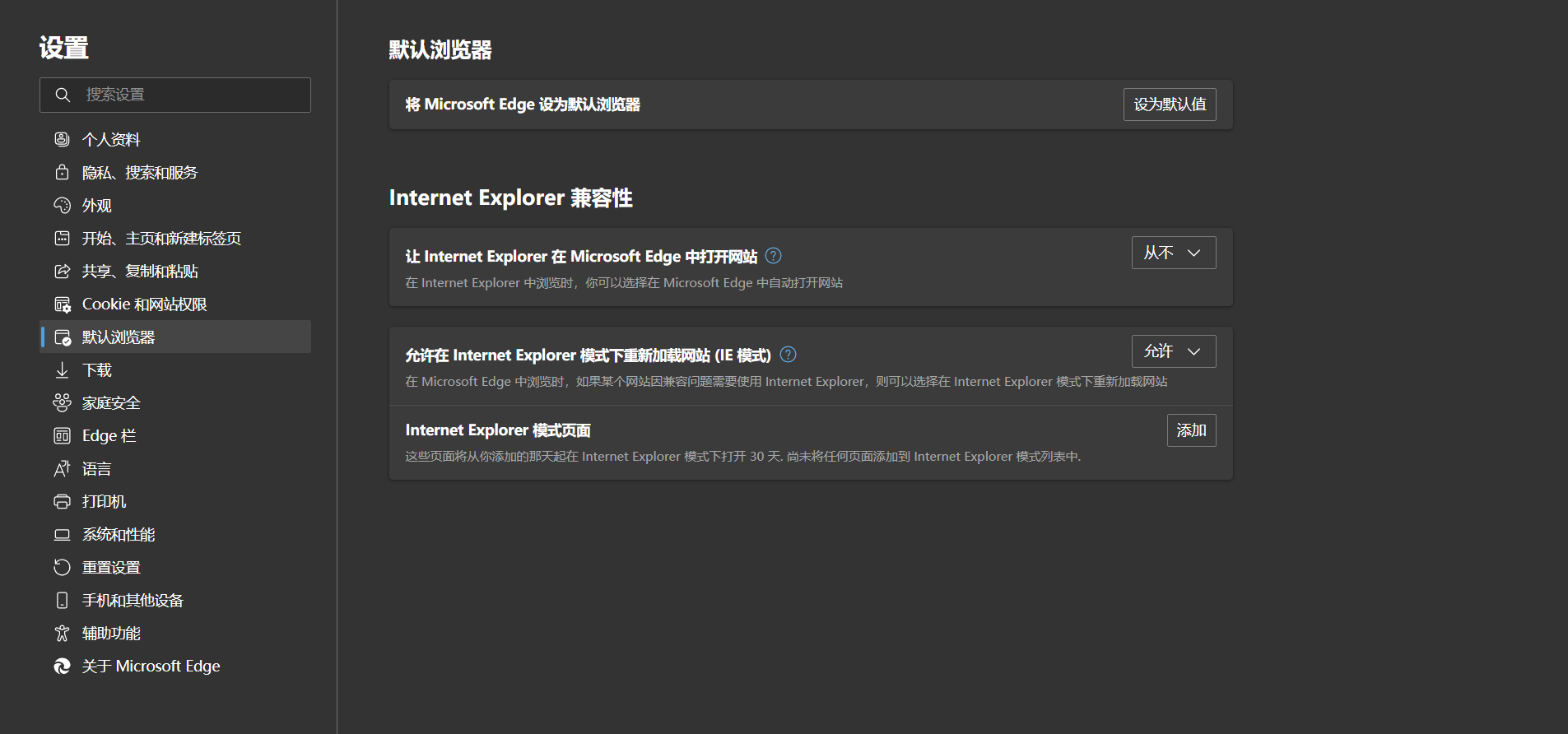1568x734 pixels.
Task: Click the browser icon beside 默认浏览器
Action: [62, 337]
